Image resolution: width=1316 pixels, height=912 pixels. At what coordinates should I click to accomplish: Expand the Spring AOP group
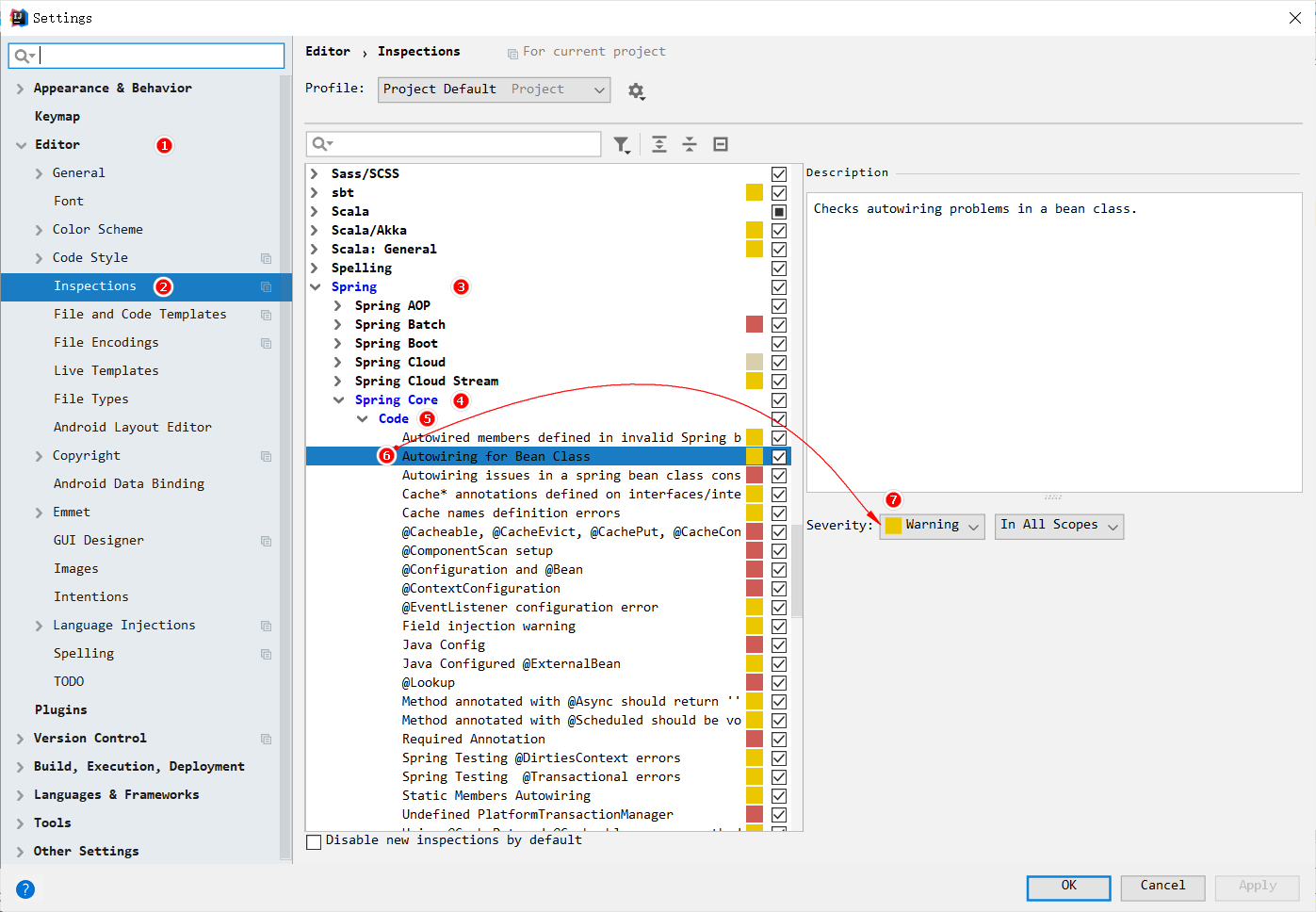(337, 306)
